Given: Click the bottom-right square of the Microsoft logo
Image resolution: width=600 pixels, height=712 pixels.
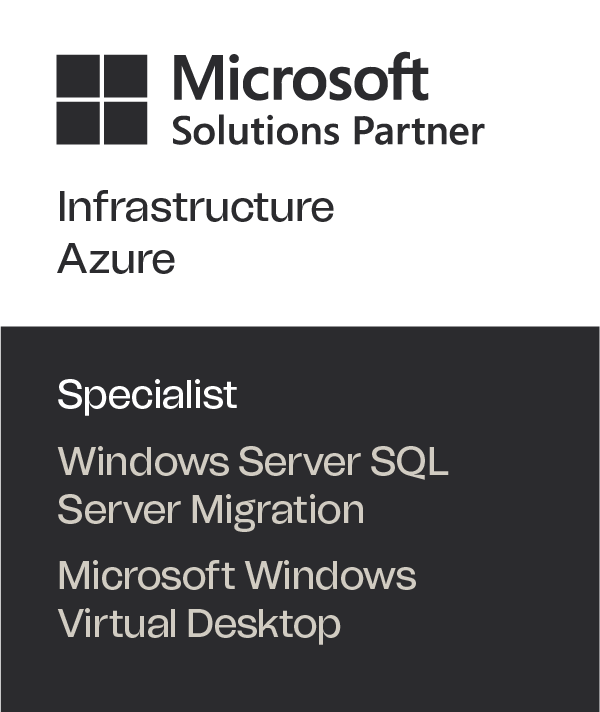Looking at the screenshot, I should [125, 123].
